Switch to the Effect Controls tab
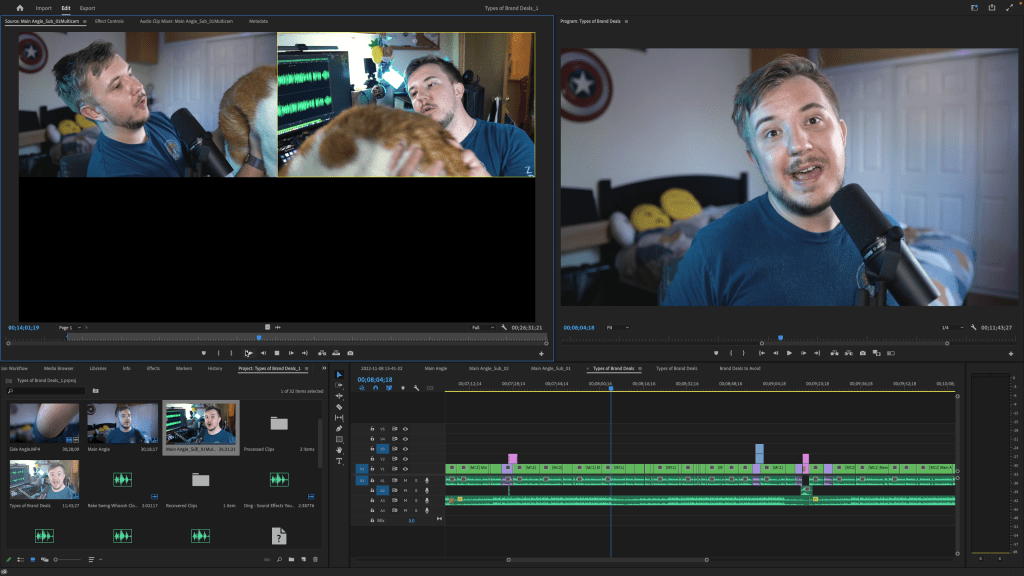Screen dimensions: 1024x576 coord(109,20)
